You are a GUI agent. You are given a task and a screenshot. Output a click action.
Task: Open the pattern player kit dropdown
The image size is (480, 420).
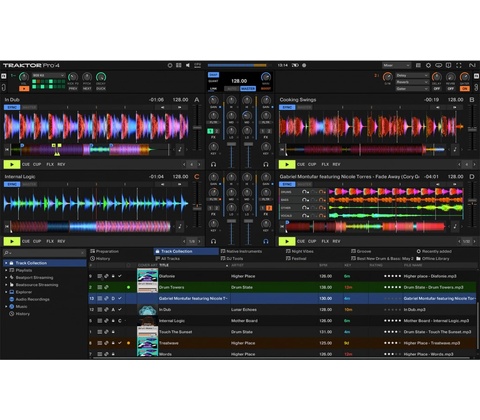pos(48,76)
